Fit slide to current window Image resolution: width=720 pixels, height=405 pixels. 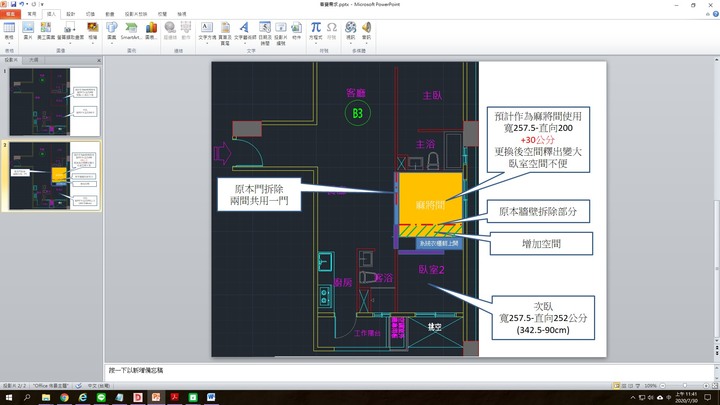point(714,386)
